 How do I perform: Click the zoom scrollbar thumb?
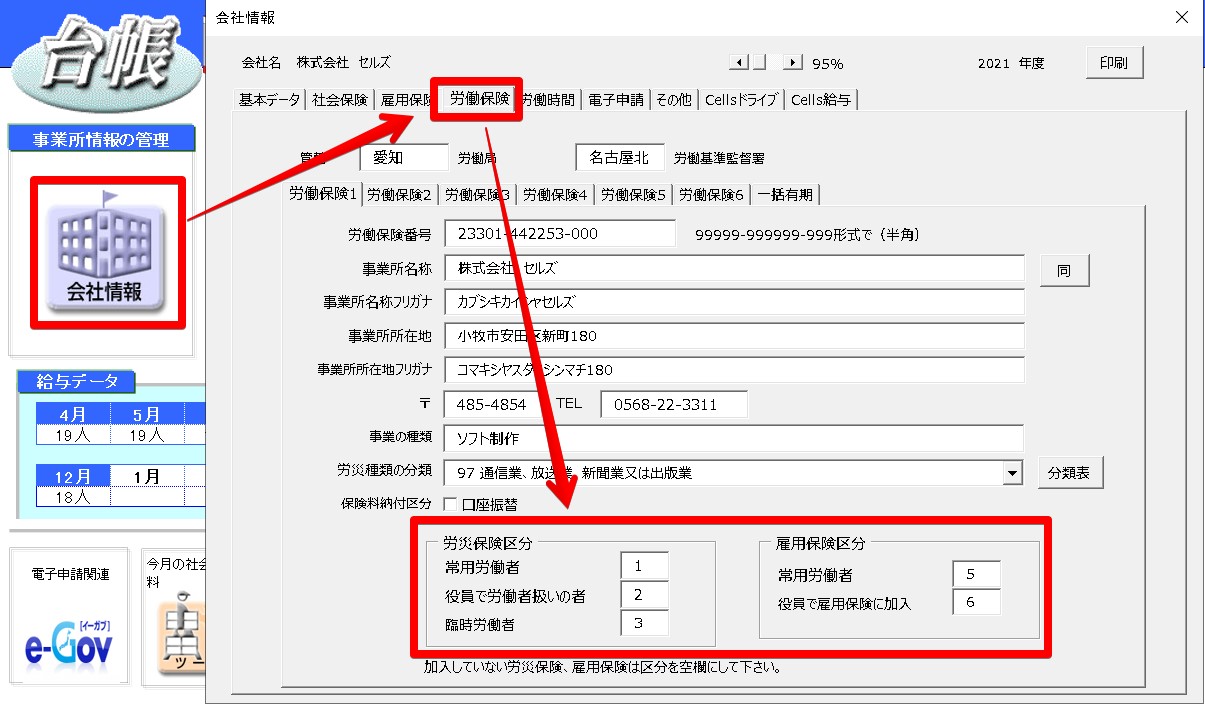click(x=759, y=63)
